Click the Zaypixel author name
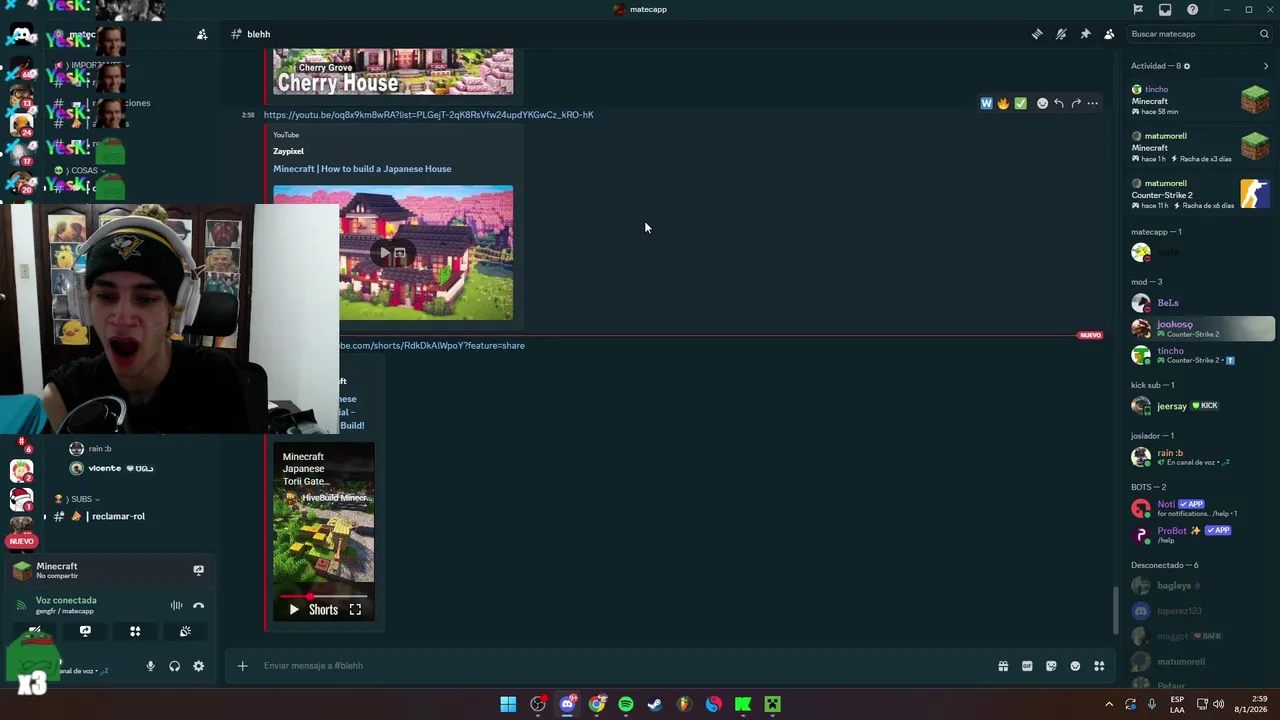The image size is (1280, 720). [288, 151]
